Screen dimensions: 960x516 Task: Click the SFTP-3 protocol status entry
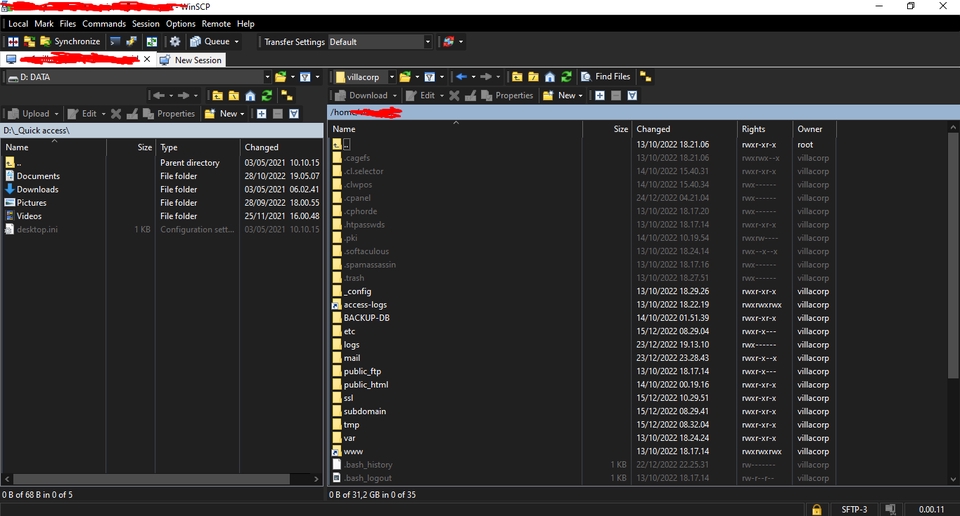[x=854, y=509]
